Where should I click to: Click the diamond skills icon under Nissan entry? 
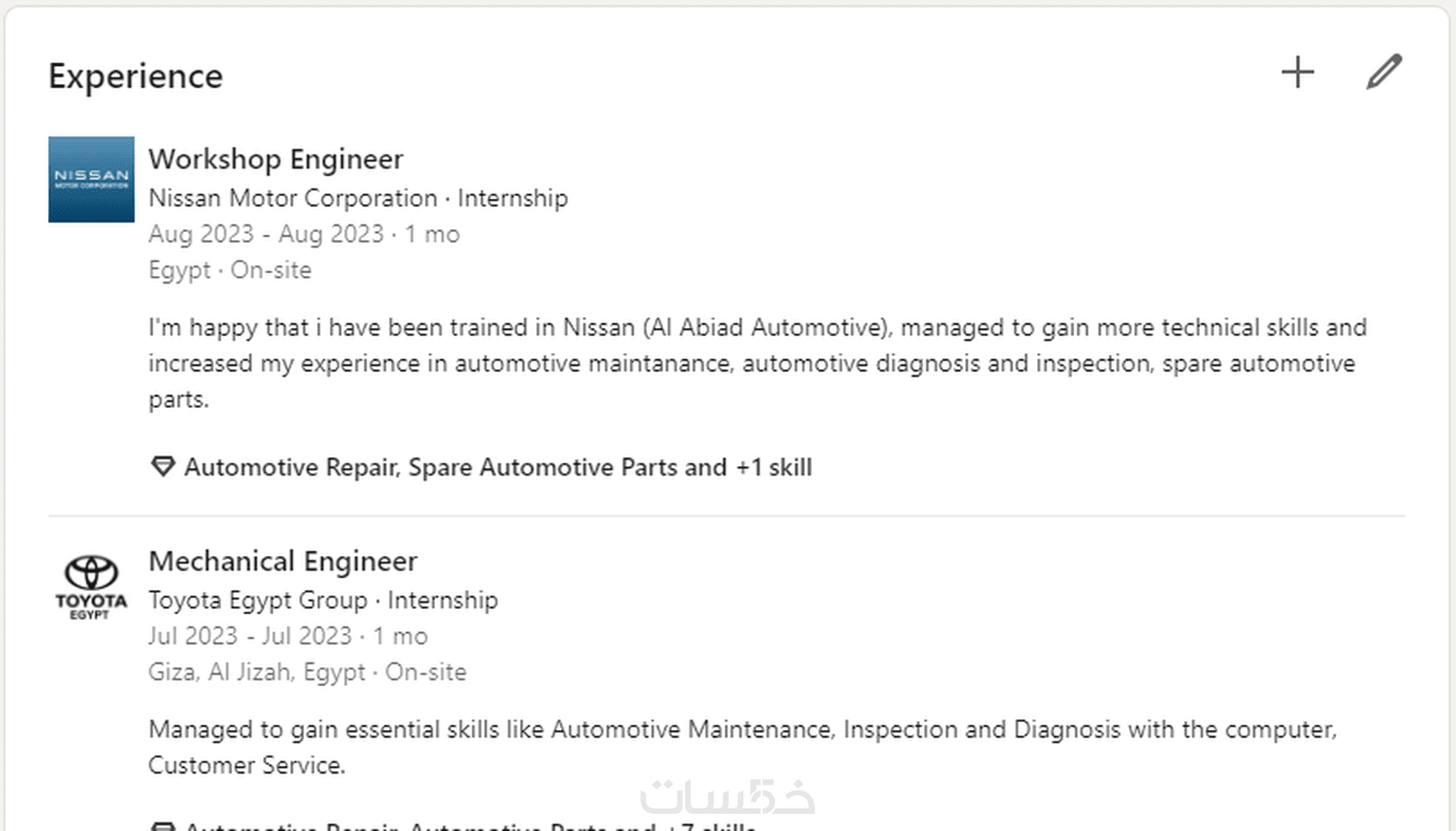(x=163, y=467)
